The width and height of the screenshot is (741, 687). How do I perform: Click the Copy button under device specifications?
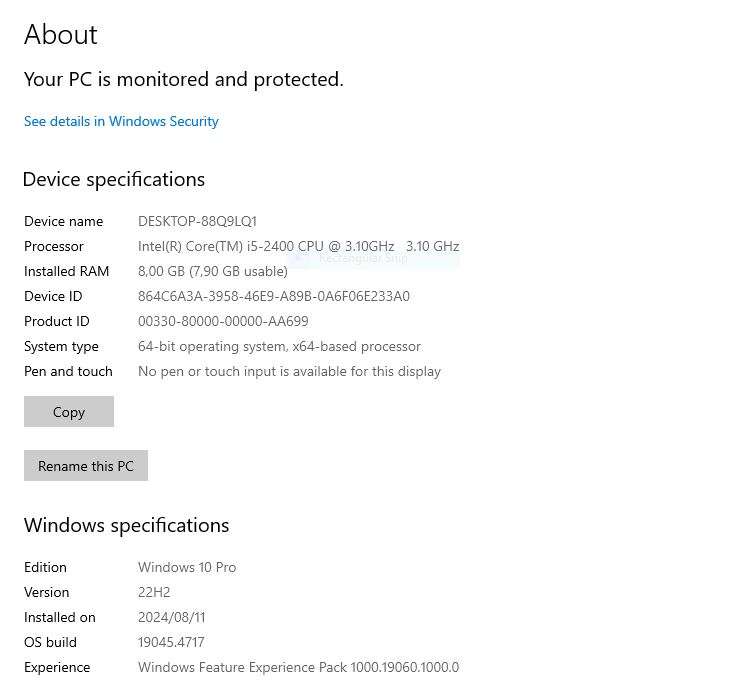click(69, 412)
